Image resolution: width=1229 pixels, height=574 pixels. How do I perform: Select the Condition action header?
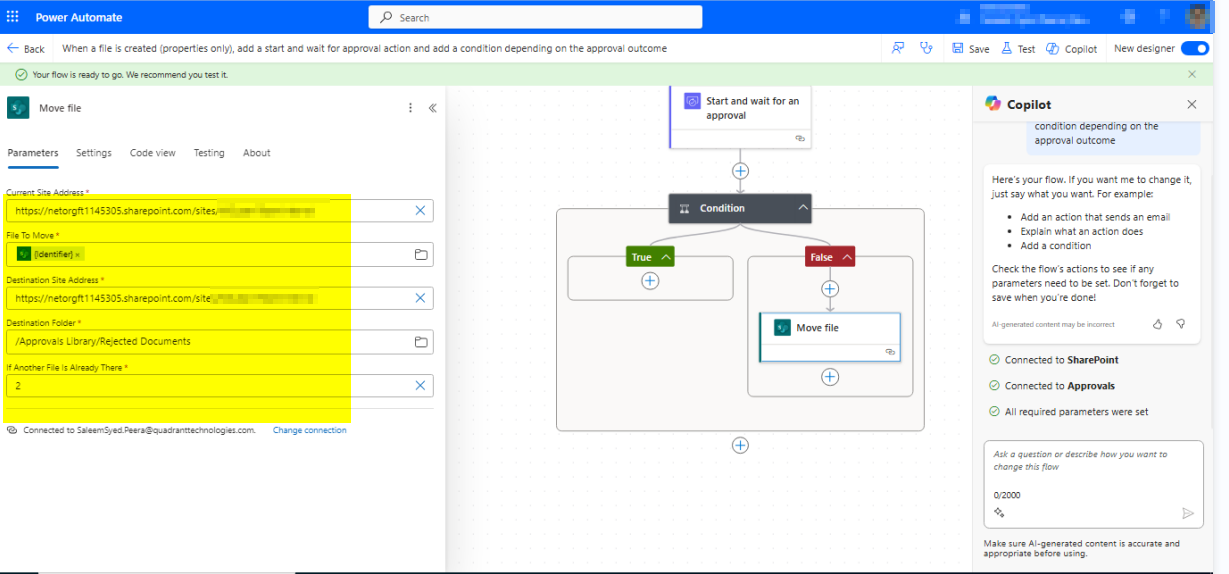[740, 208]
